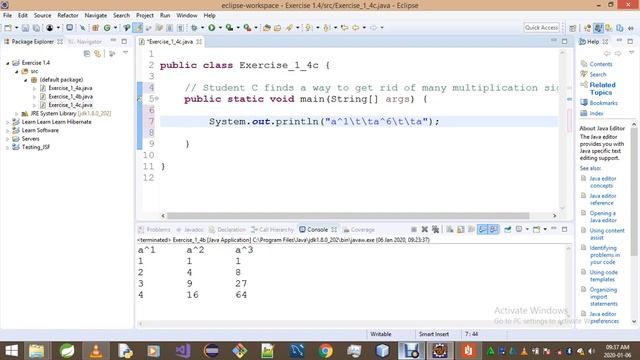The width and height of the screenshot is (640, 360).
Task: Collapse the src folder node
Action: 16,71
